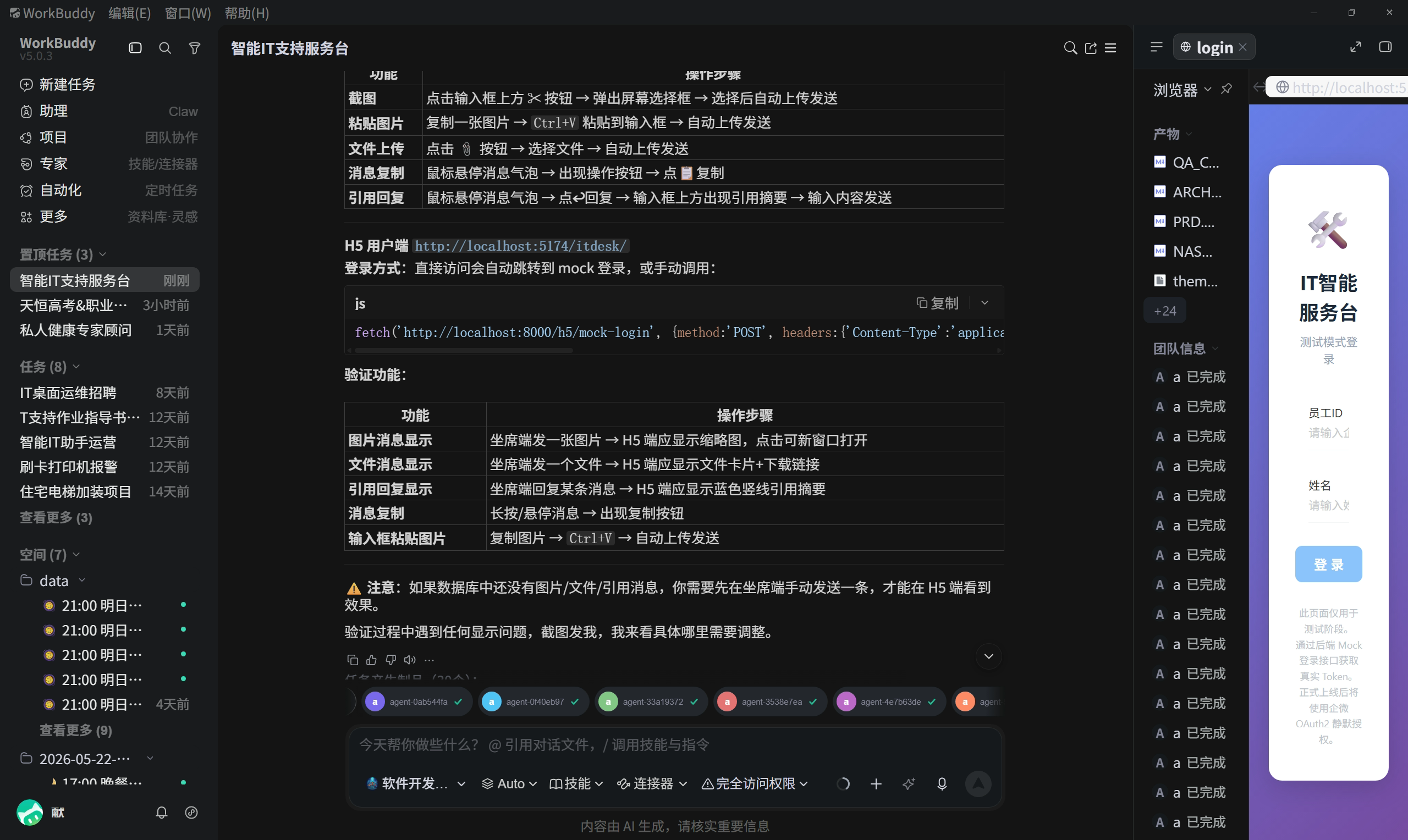The height and width of the screenshot is (840, 1408).
Task: Toggle the sidebar panel icon beside WorkBuddy
Action: [135, 48]
